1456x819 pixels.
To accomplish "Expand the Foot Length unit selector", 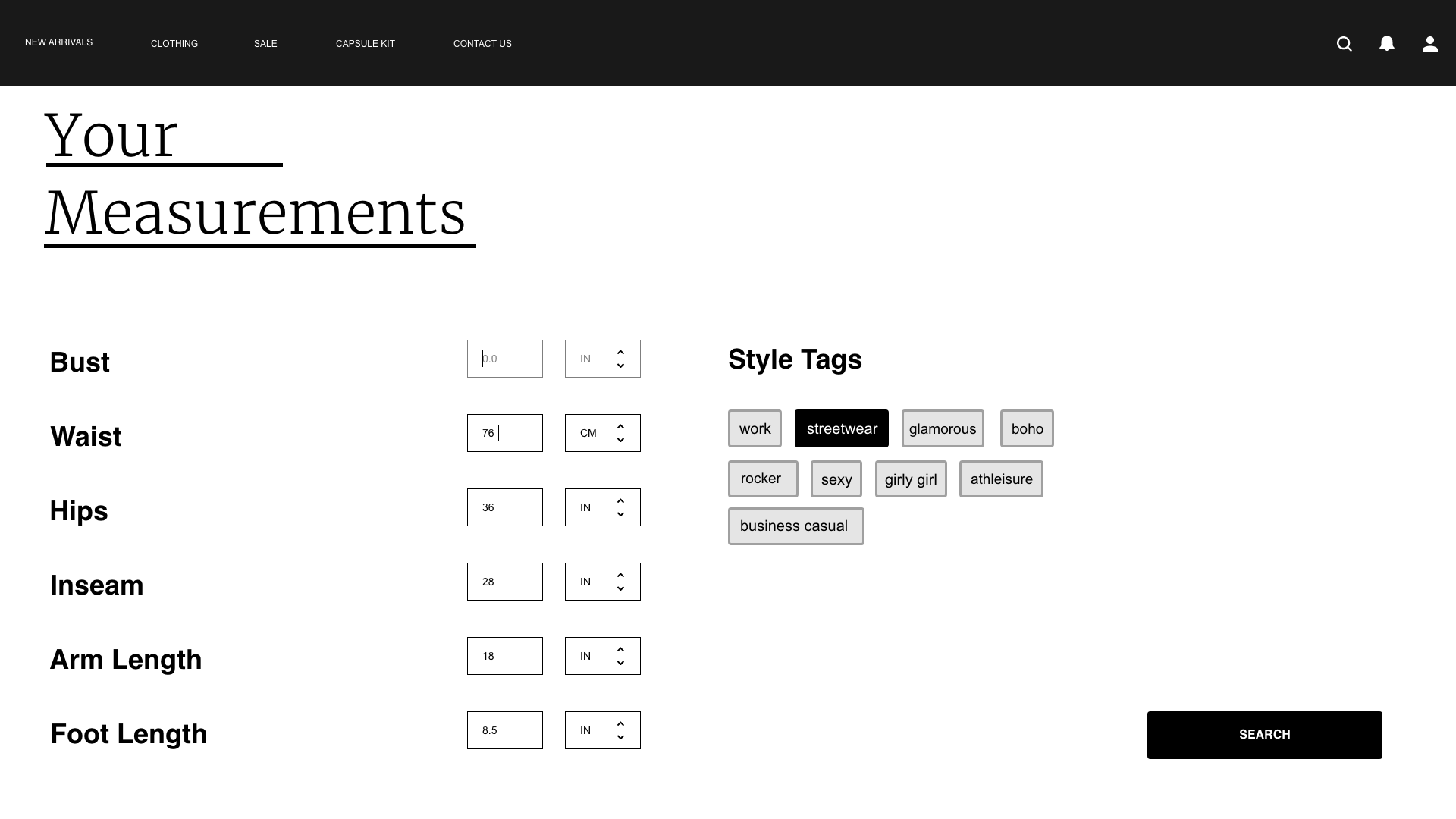I will [x=602, y=730].
